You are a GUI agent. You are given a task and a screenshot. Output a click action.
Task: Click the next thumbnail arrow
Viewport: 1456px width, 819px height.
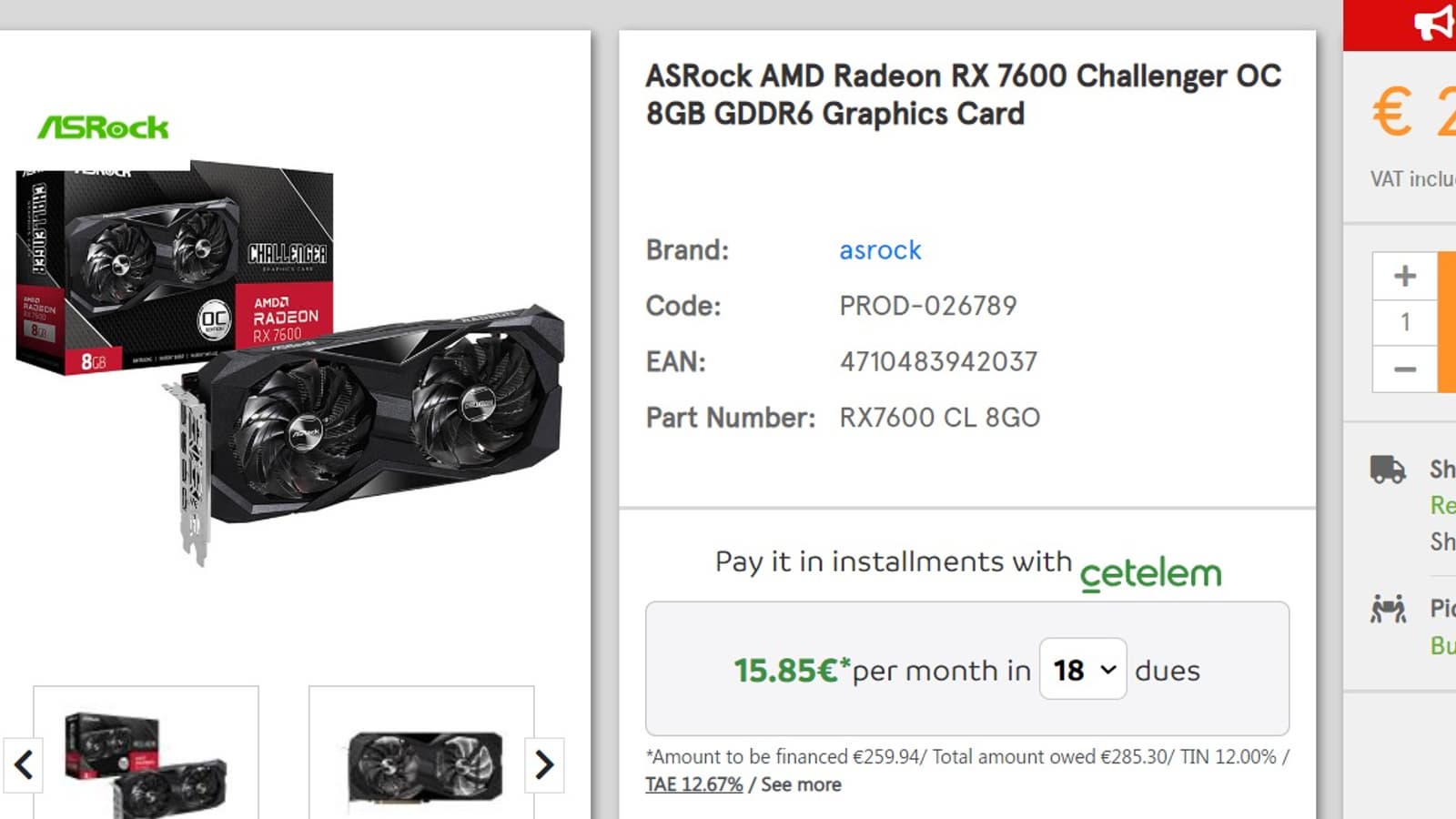point(544,764)
